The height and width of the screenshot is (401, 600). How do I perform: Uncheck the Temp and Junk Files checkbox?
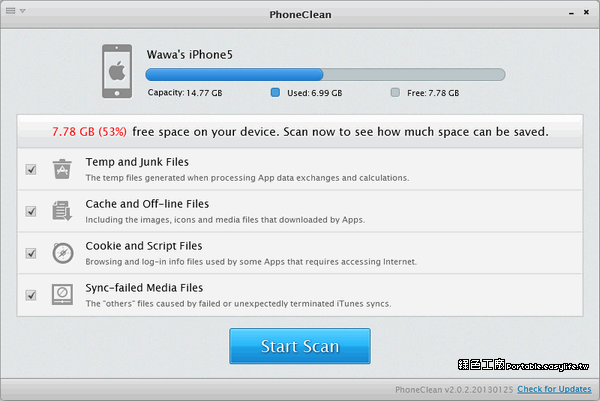point(31,169)
